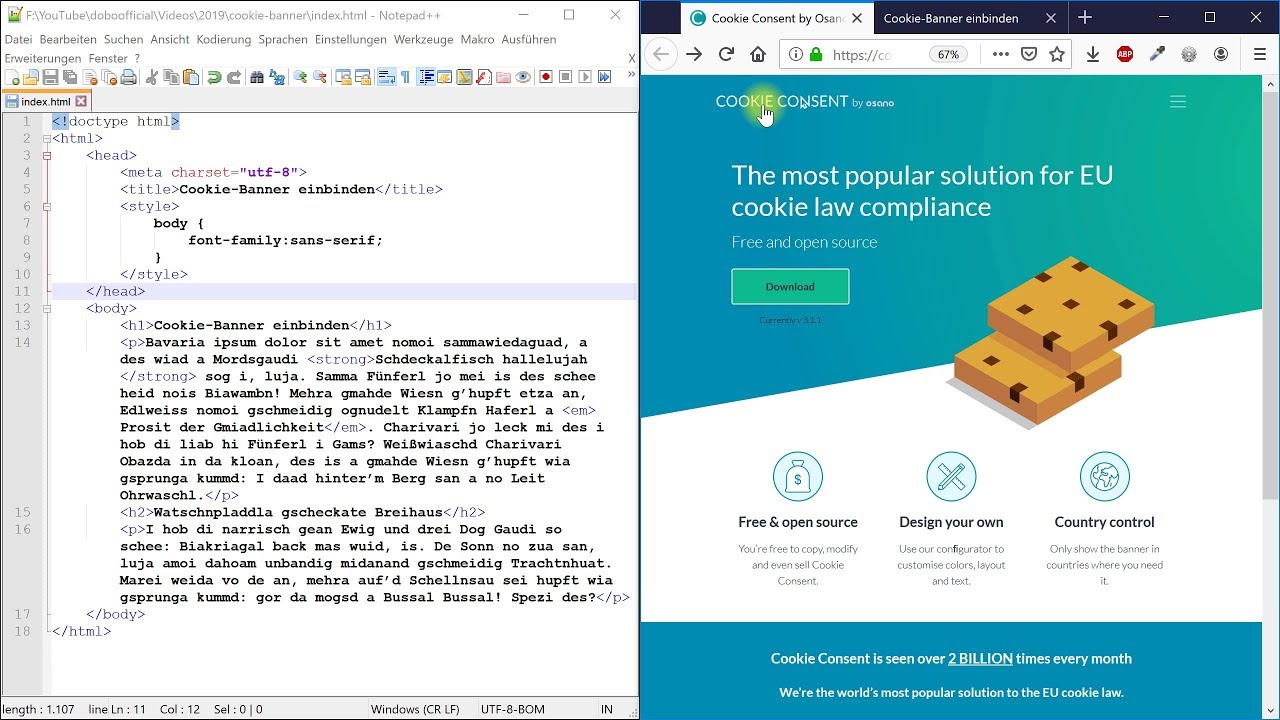The width and height of the screenshot is (1280, 720).
Task: Show site information icon in address bar
Action: point(796,55)
